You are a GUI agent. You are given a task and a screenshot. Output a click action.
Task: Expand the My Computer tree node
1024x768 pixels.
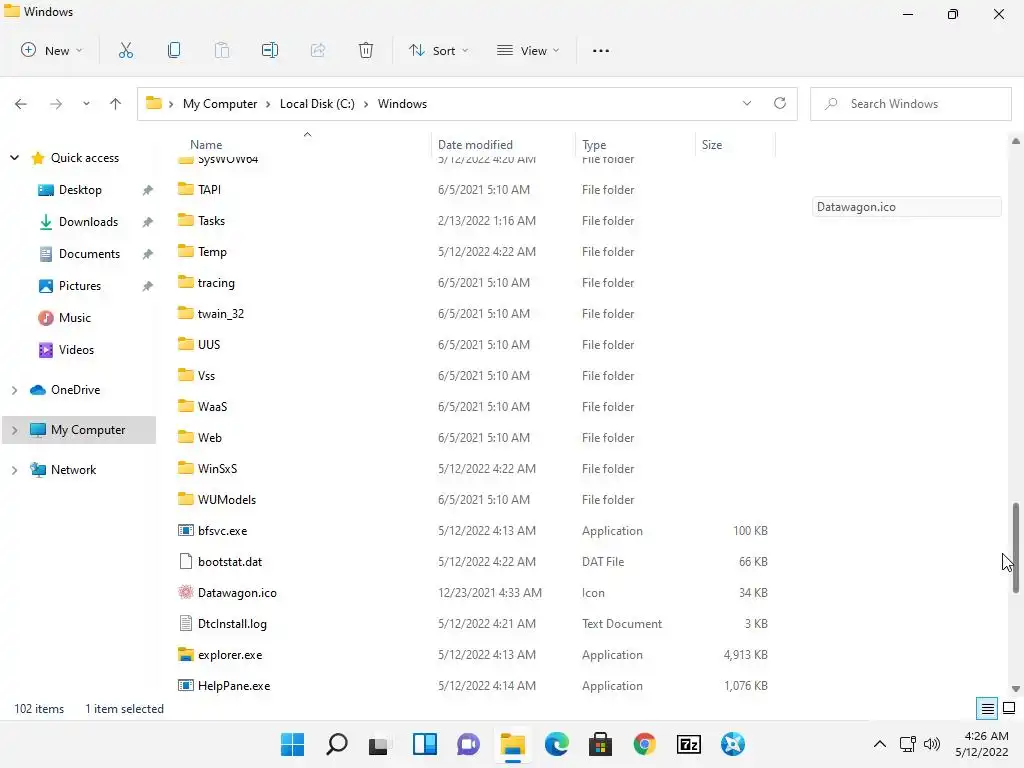coord(14,430)
